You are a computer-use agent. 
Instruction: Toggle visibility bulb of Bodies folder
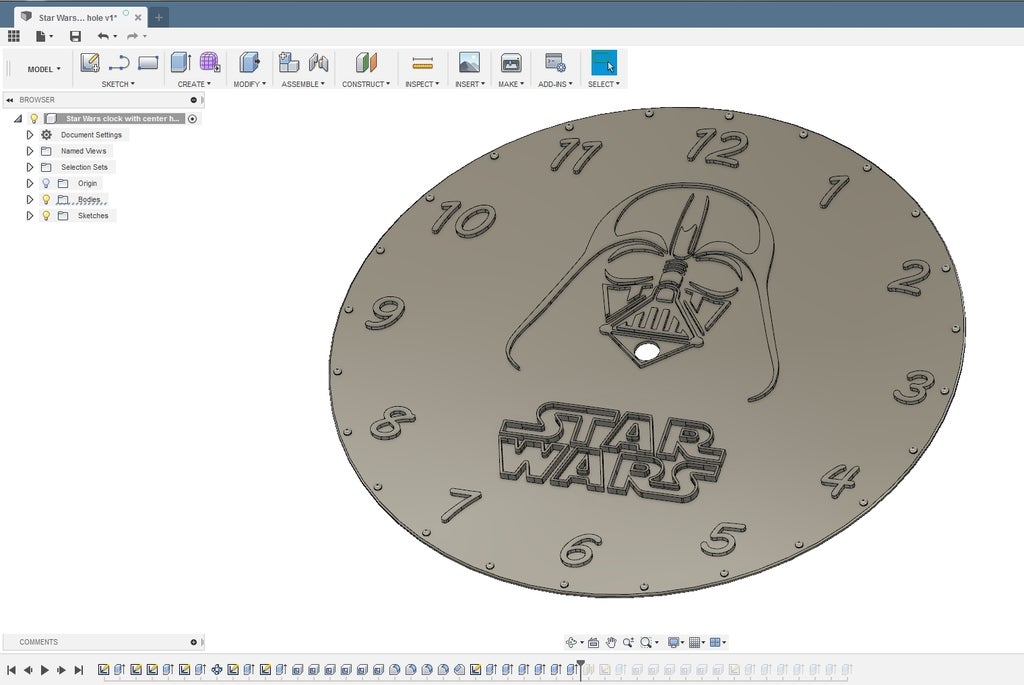tap(46, 199)
